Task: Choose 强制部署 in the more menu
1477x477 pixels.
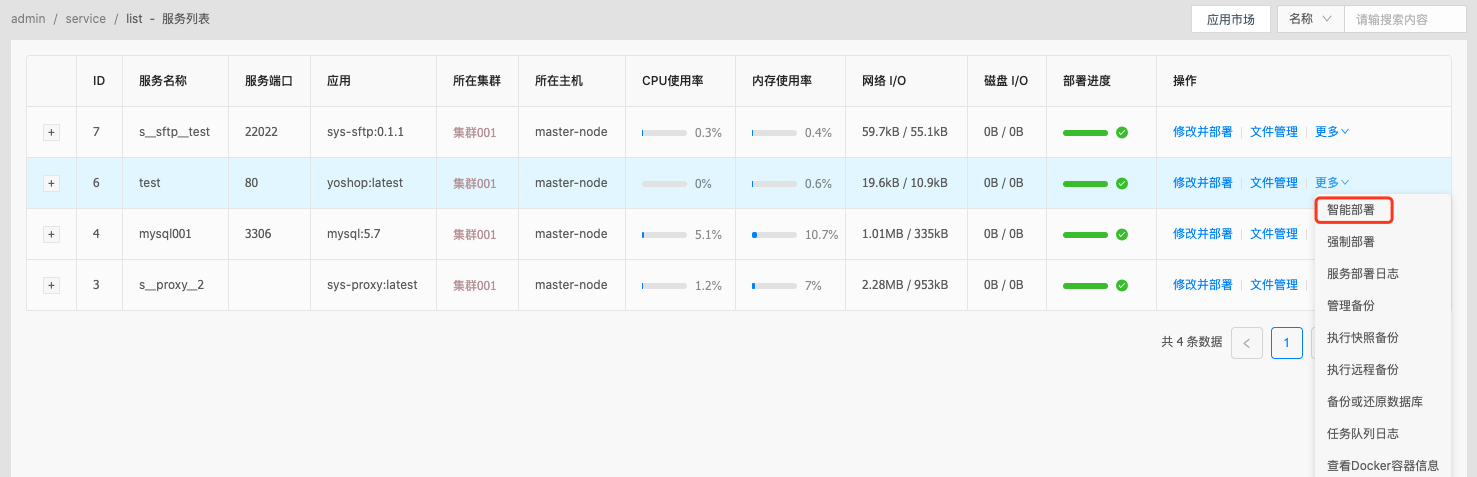Action: coord(1351,241)
